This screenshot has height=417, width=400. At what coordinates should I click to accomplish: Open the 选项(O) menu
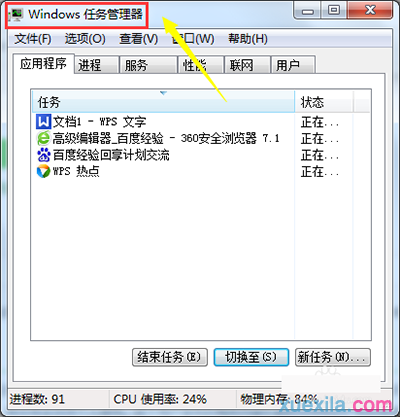(85, 39)
